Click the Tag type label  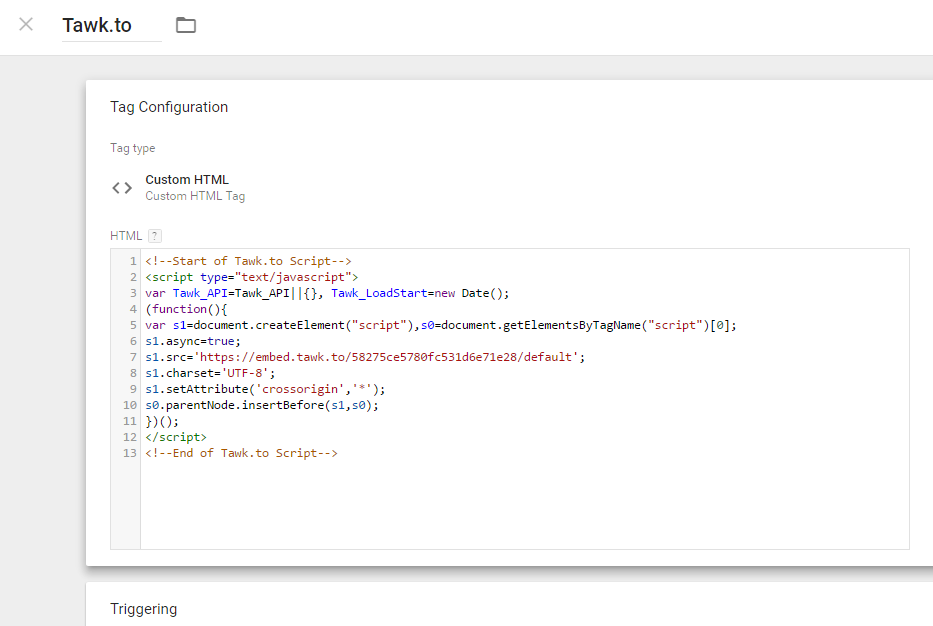tap(132, 148)
